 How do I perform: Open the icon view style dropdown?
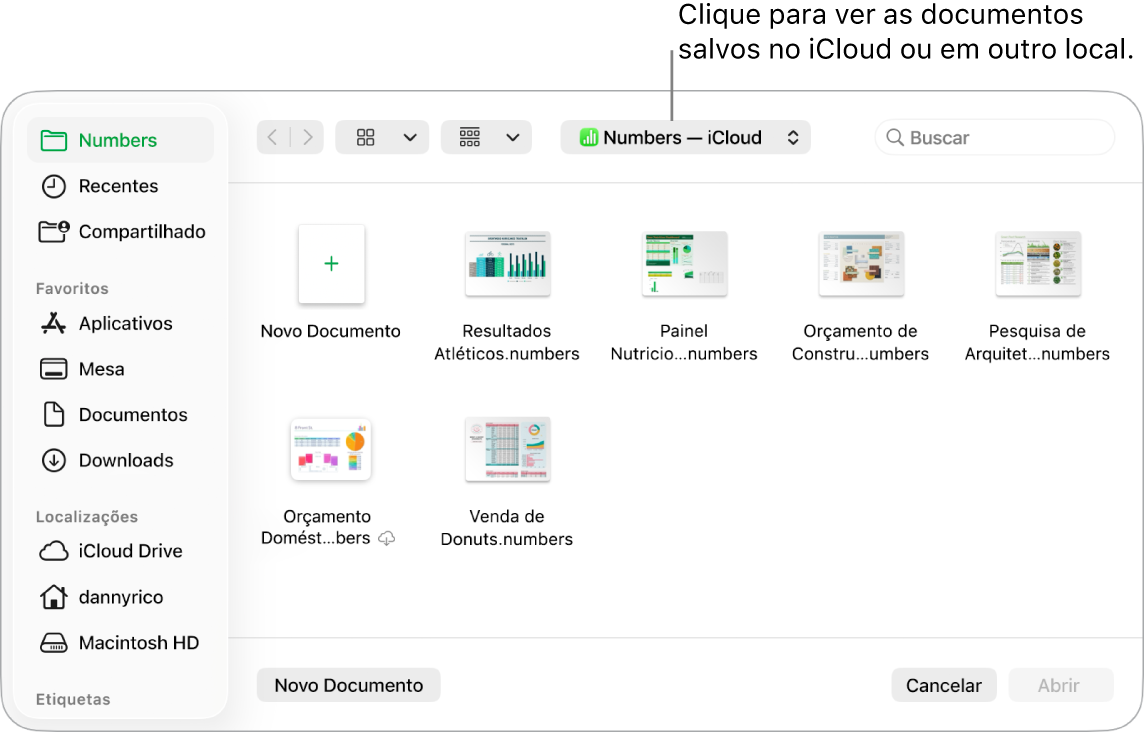click(x=382, y=137)
